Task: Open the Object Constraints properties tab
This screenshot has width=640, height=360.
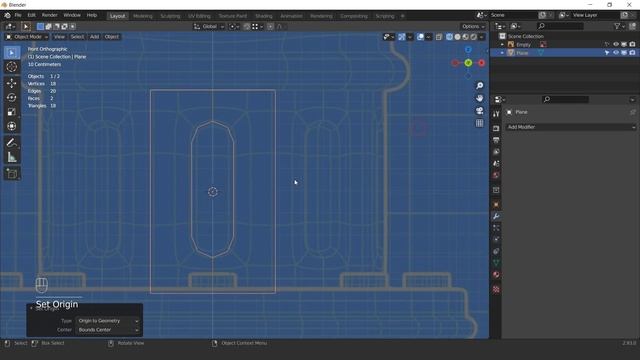Action: click(496, 251)
